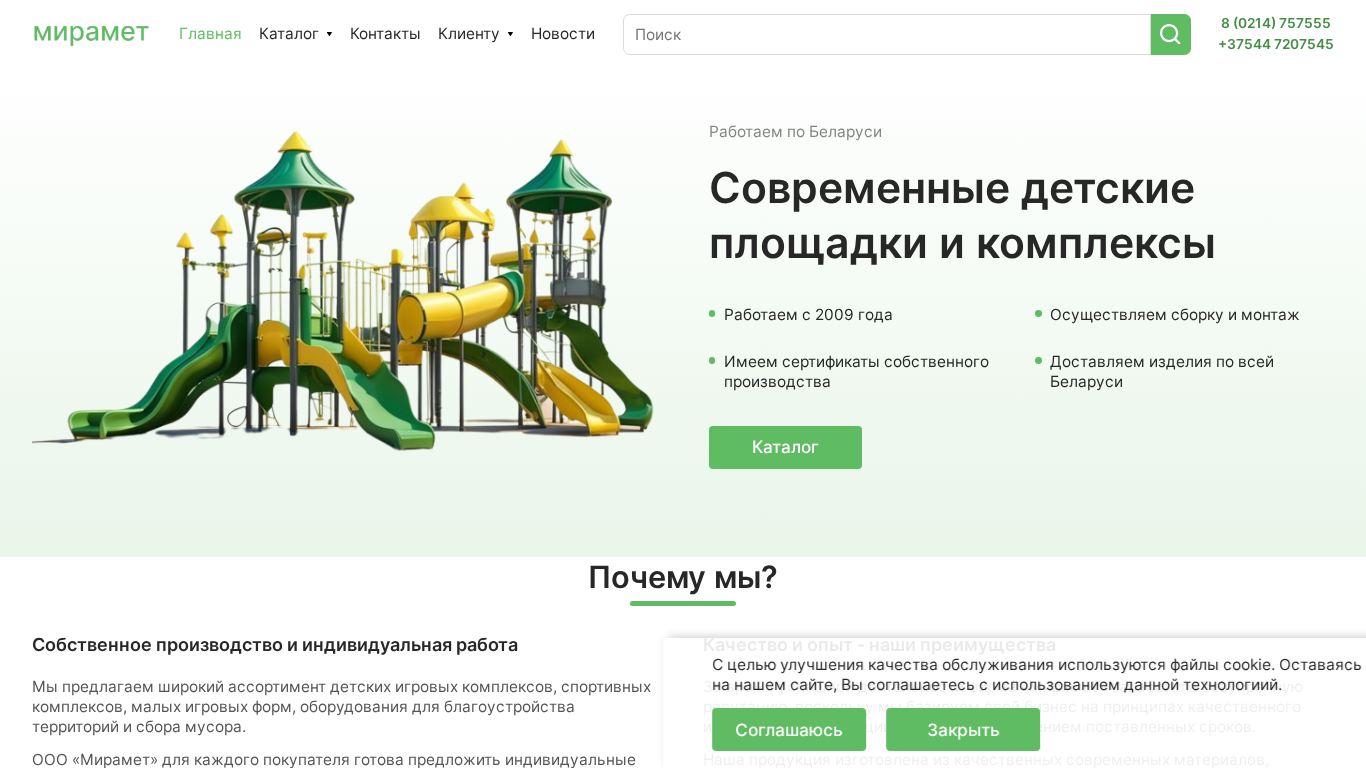Viewport: 1366px width, 768px height.
Task: Click the cookie notice text about файлы cookie
Action: 1037,675
